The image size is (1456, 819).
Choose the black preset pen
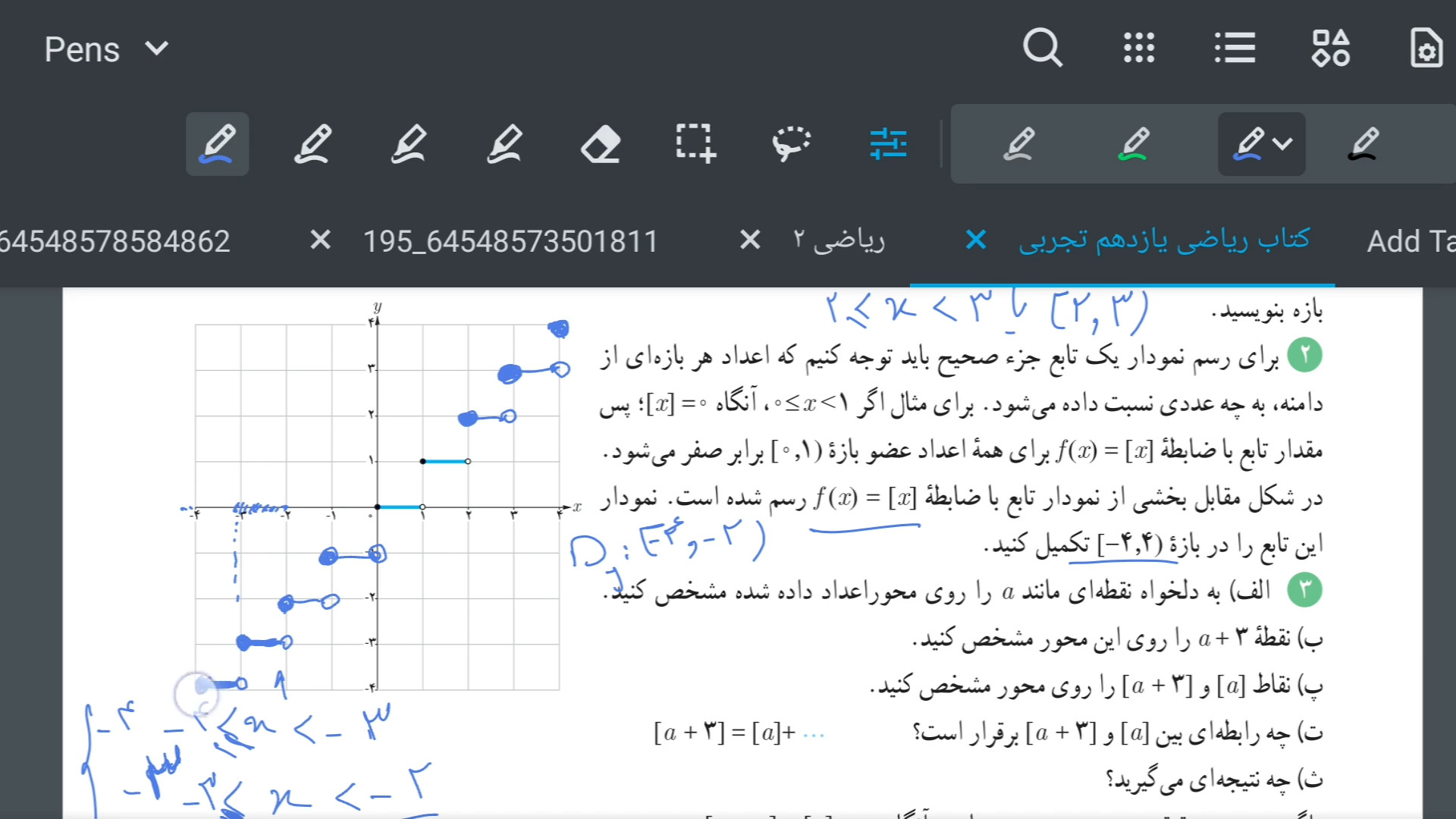1363,143
